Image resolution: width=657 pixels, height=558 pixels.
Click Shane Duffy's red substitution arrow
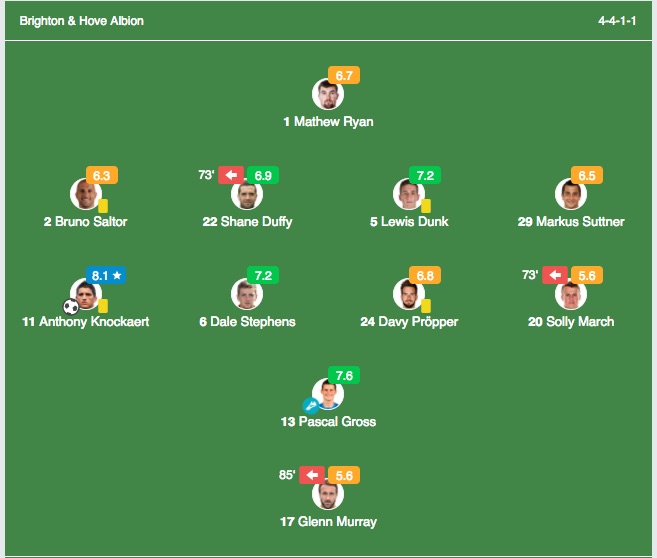click(231, 175)
